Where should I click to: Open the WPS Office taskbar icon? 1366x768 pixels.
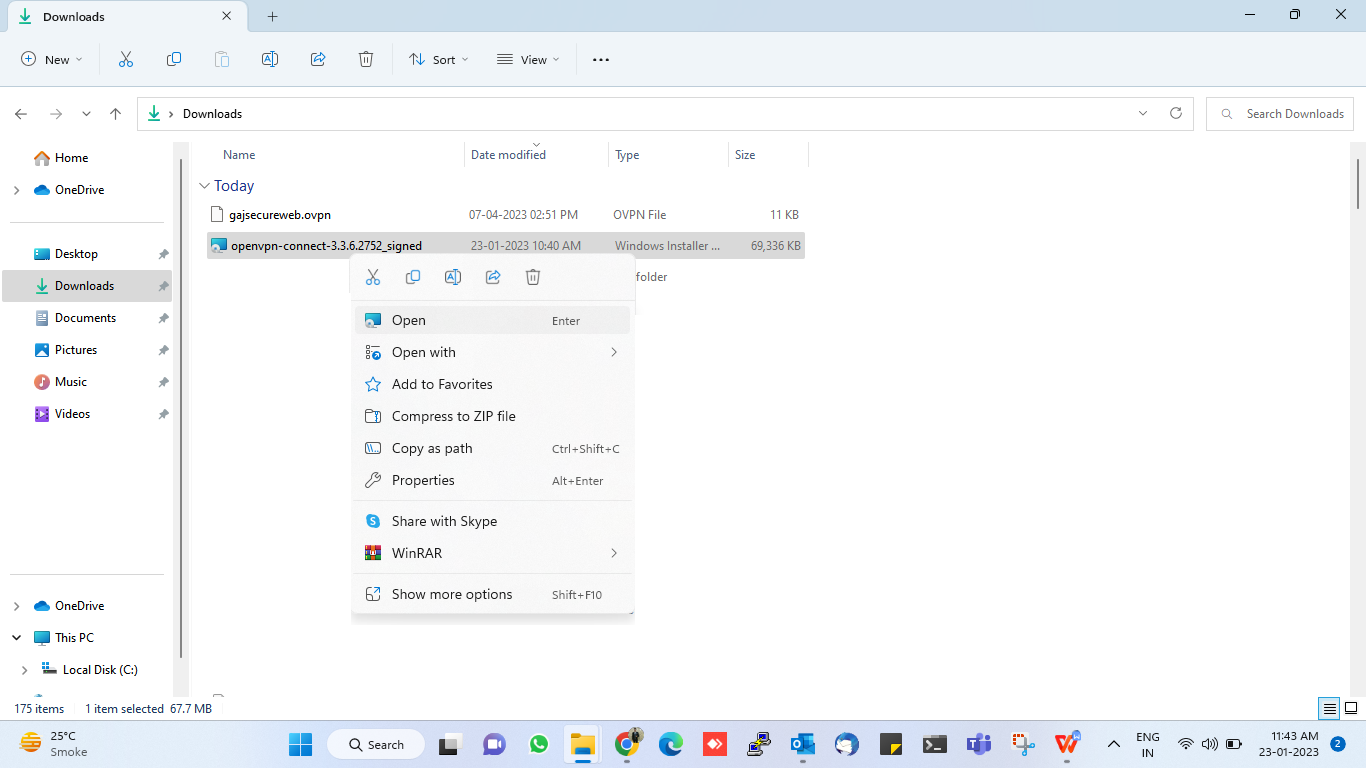(1067, 744)
